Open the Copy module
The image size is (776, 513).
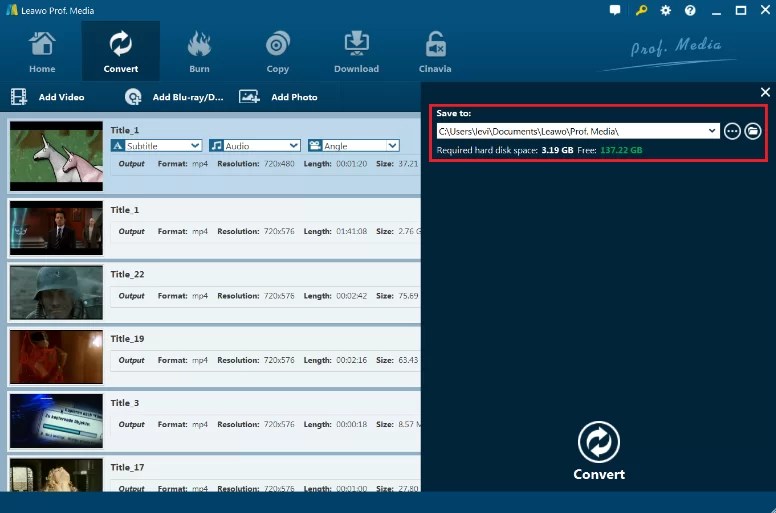pos(278,51)
